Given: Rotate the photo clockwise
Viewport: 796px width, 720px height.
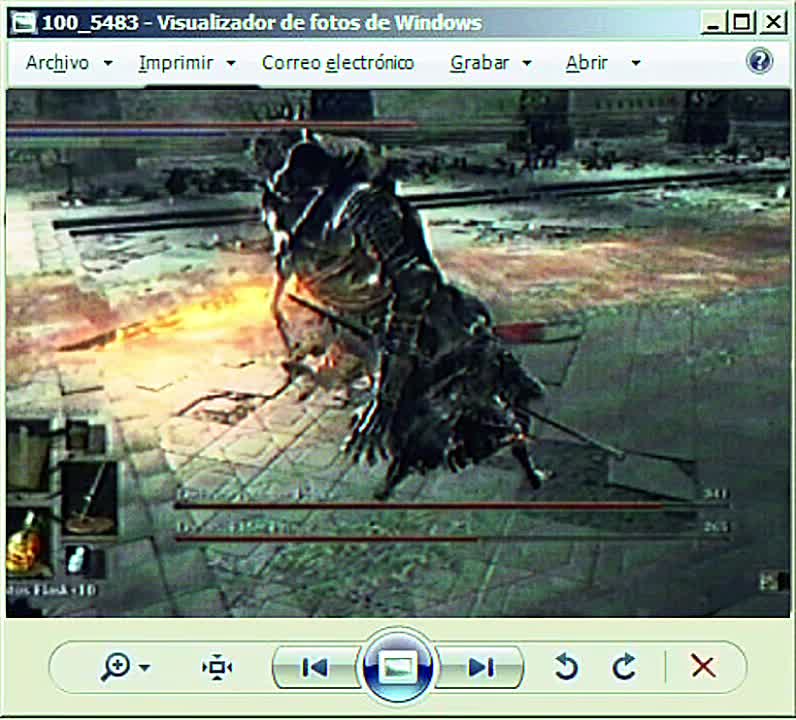Looking at the screenshot, I should [624, 667].
